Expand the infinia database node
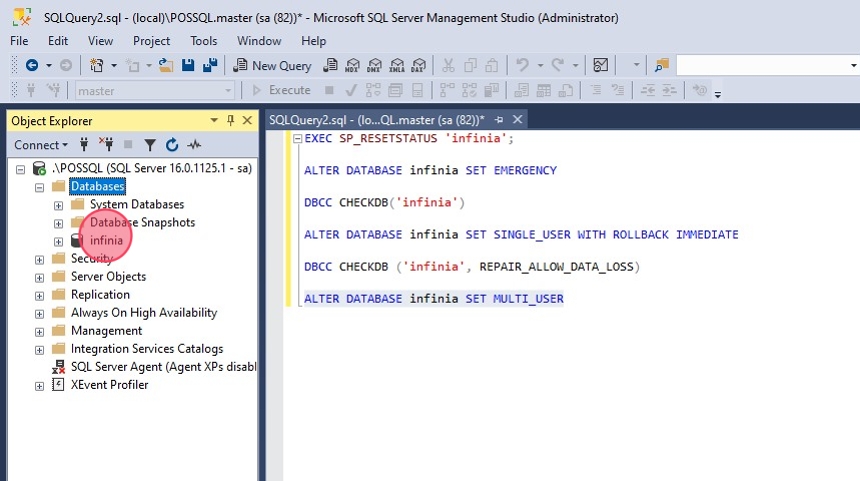This screenshot has width=860, height=481. coord(59,241)
